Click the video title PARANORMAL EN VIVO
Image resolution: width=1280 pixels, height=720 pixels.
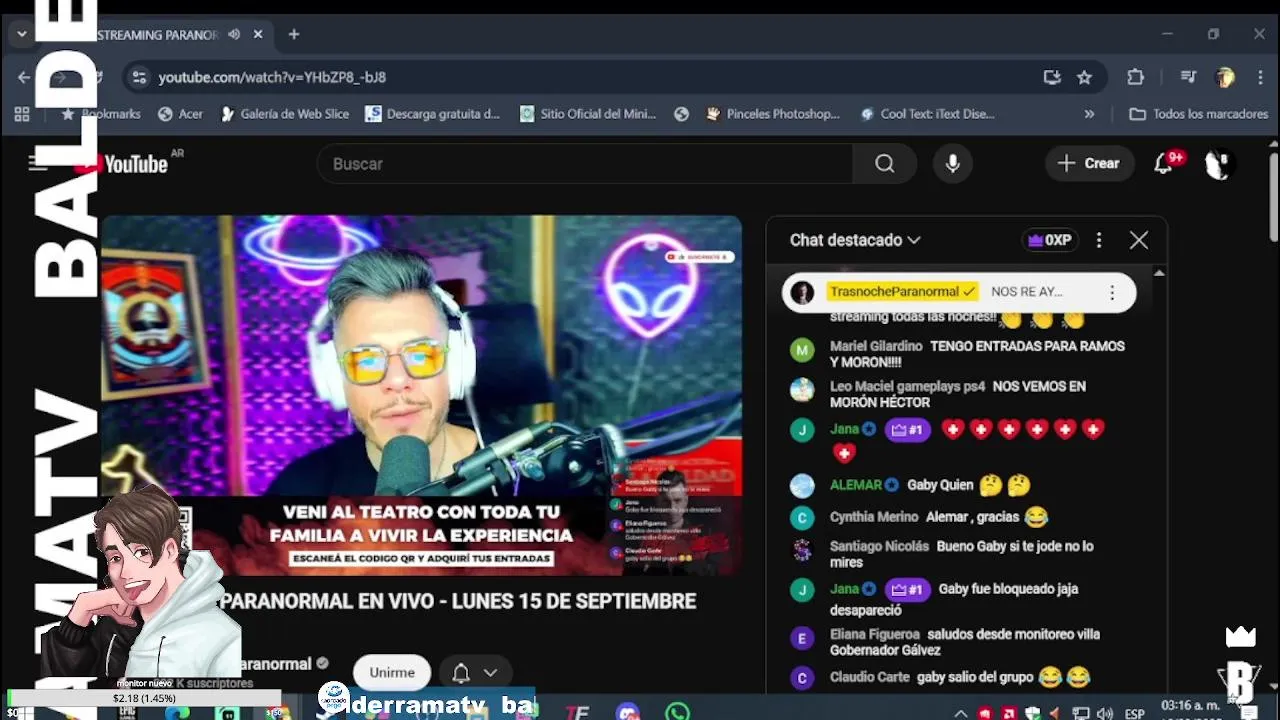[x=458, y=601]
